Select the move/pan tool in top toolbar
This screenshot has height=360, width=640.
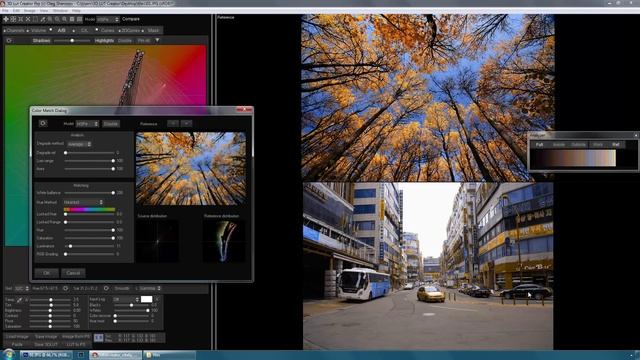(6, 19)
